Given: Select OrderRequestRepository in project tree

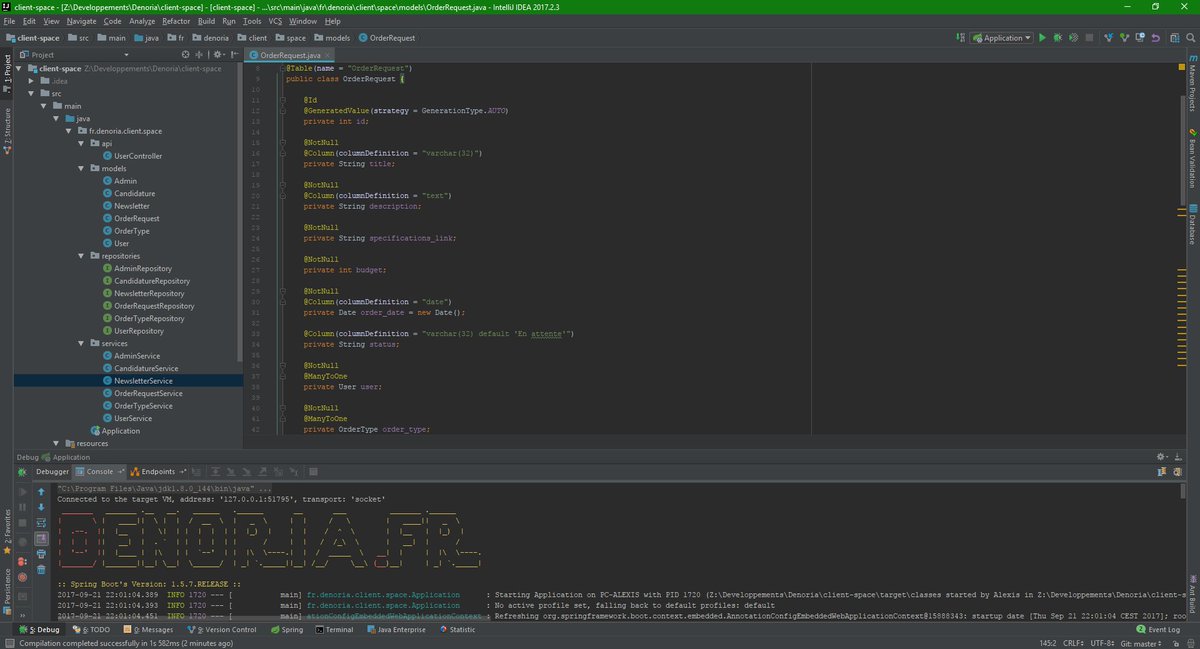Looking at the screenshot, I should (150, 306).
